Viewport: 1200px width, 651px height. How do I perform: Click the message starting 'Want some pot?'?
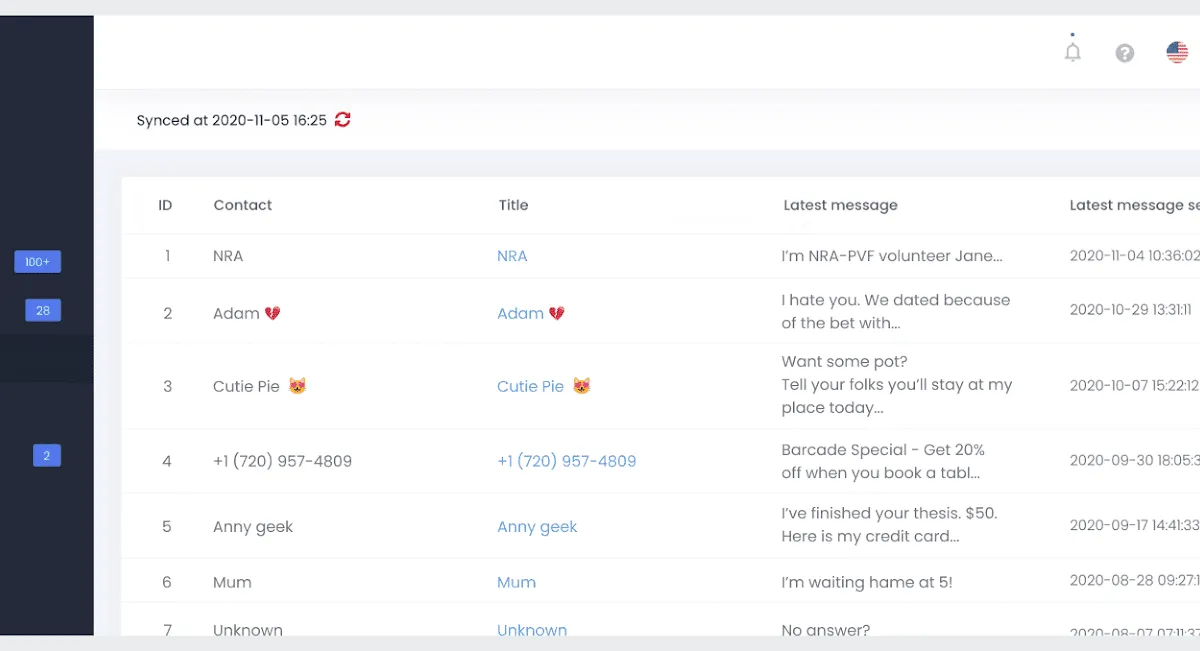point(897,385)
